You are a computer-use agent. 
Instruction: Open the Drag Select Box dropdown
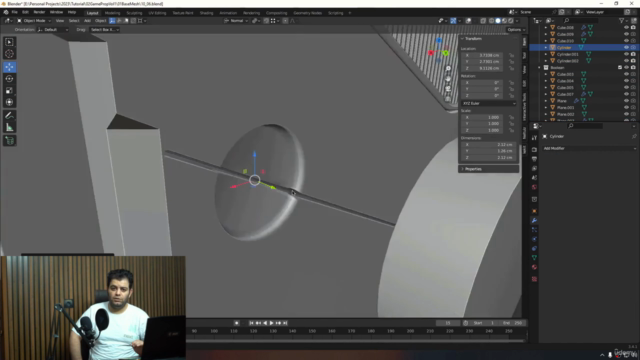point(104,30)
